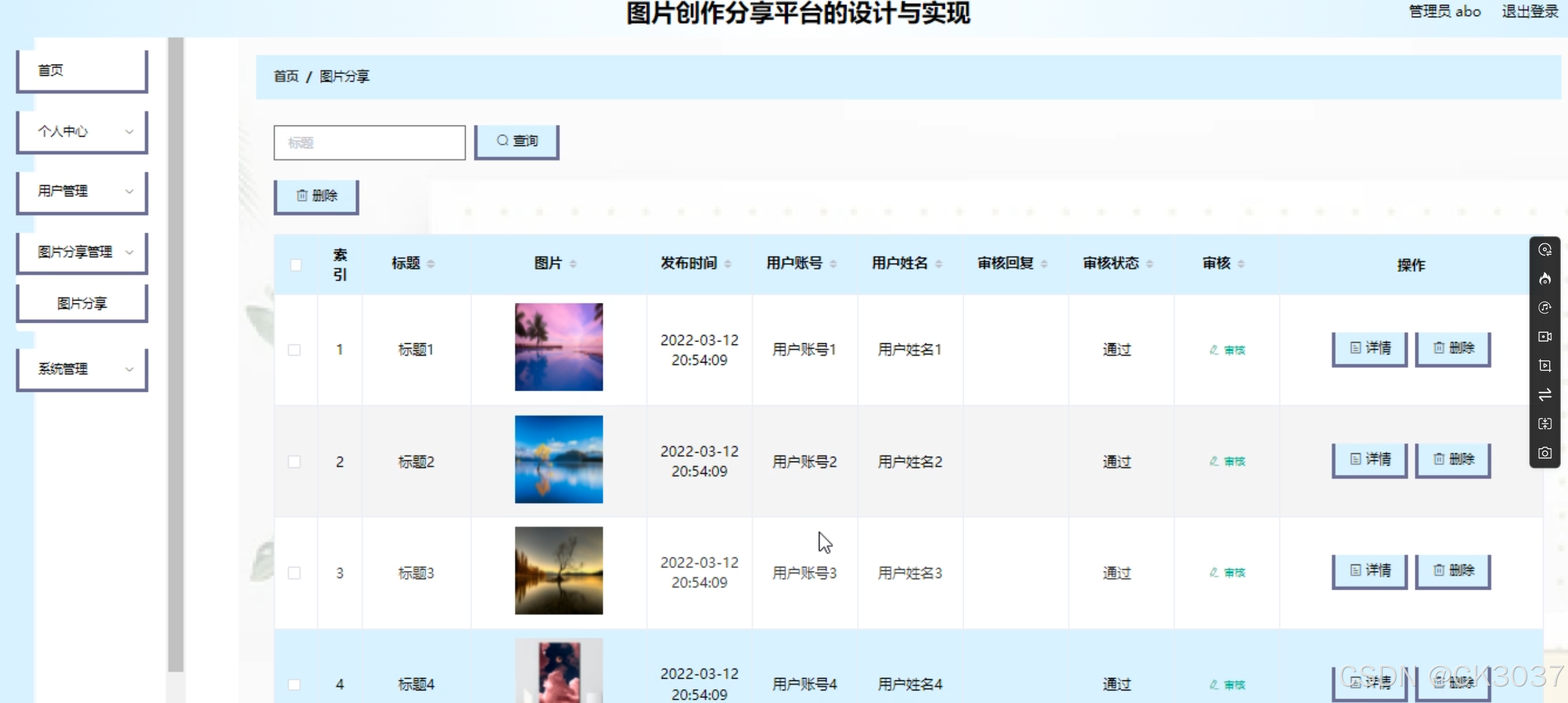Click the camera screenshot icon in the floating toolbar
Viewport: 1568px width, 703px height.
[x=1544, y=453]
